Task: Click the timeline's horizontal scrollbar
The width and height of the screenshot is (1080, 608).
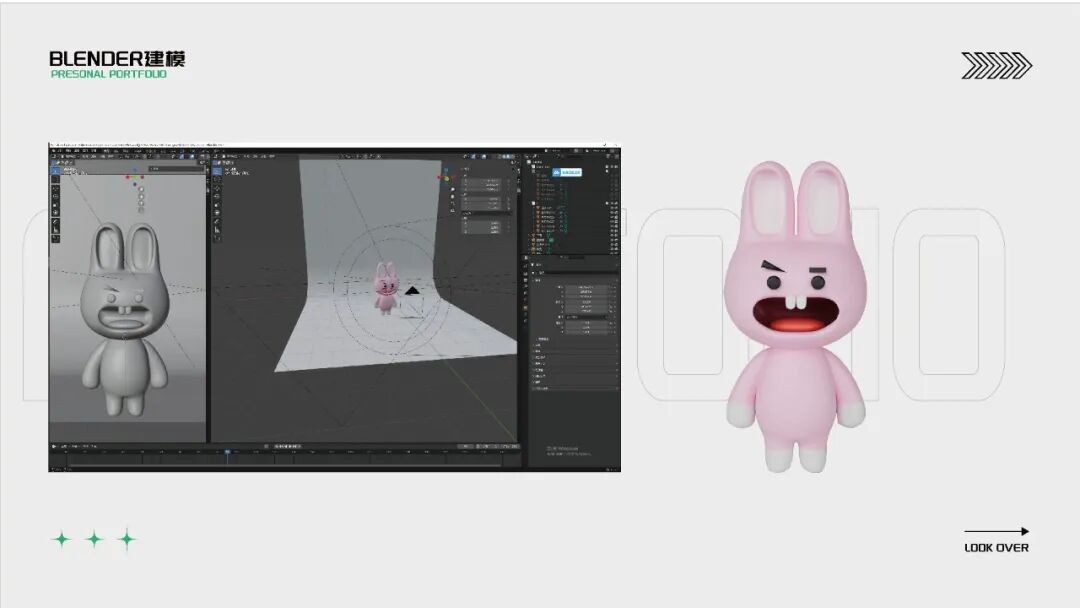Action: (x=286, y=466)
